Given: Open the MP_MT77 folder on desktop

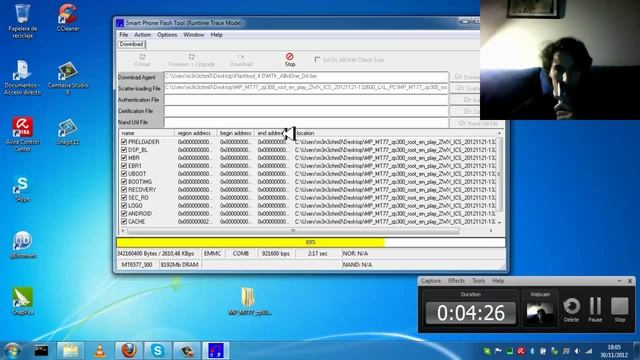Looking at the screenshot, I should [249, 301].
